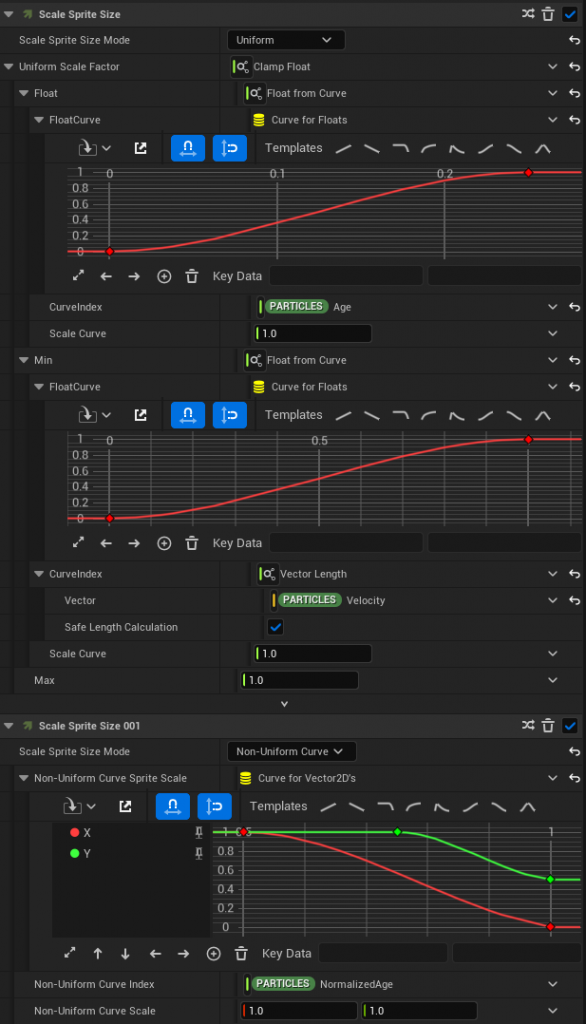586x1024 pixels.
Task: Reset Scale Sprite Size Mode to default
Action: click(574, 40)
